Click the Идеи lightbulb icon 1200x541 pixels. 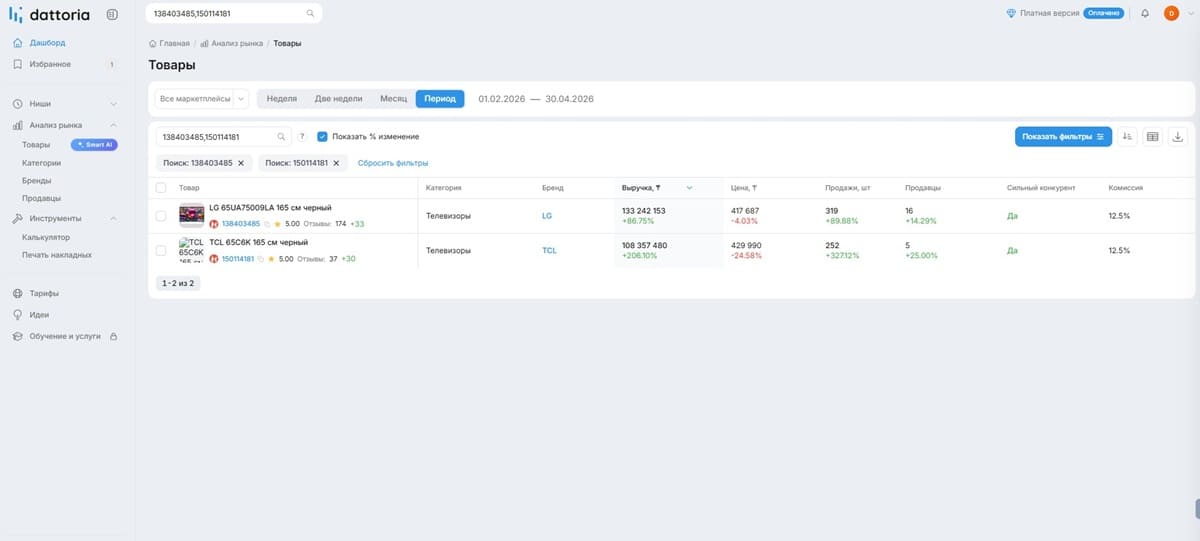pos(17,315)
